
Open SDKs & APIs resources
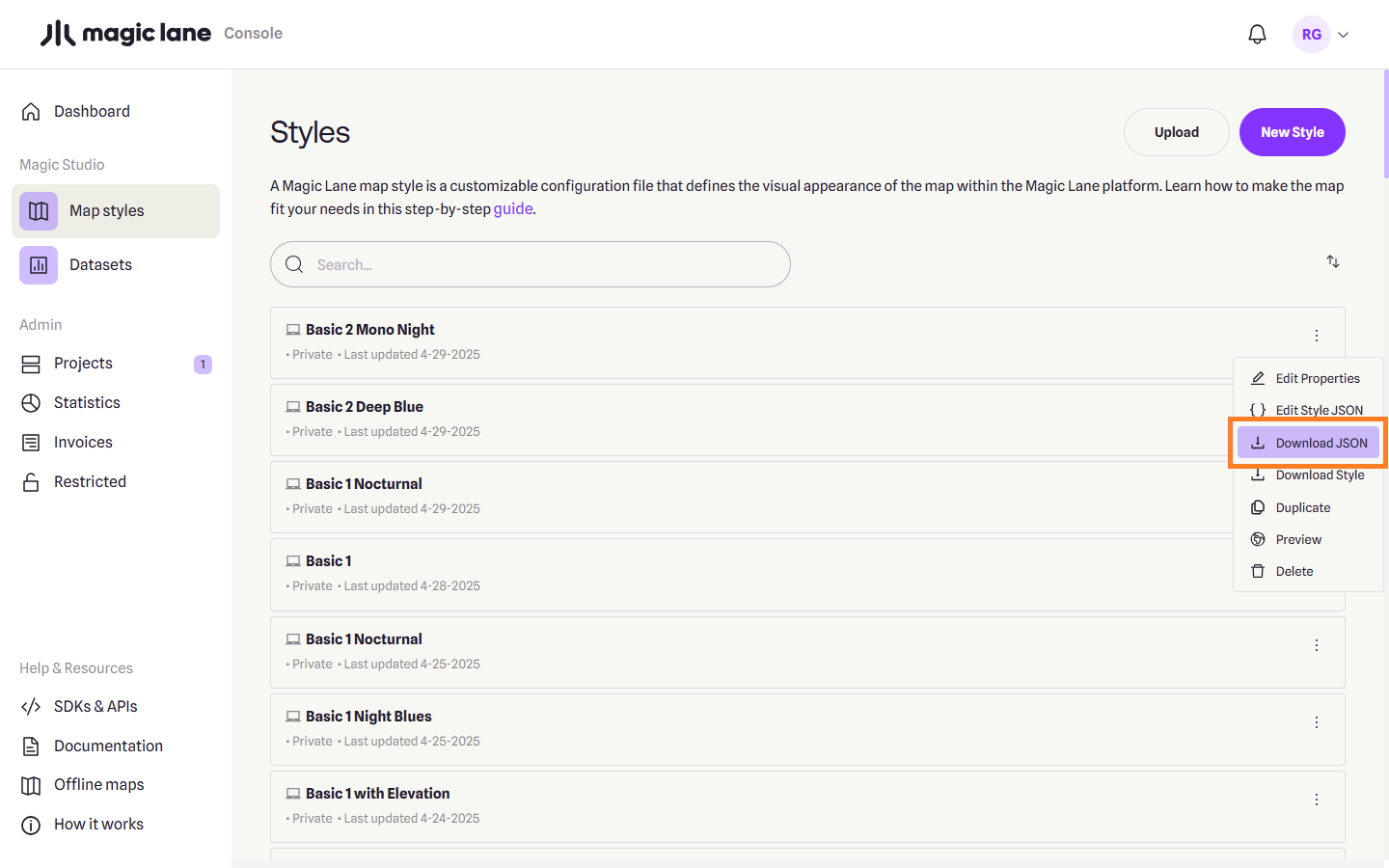95,707
